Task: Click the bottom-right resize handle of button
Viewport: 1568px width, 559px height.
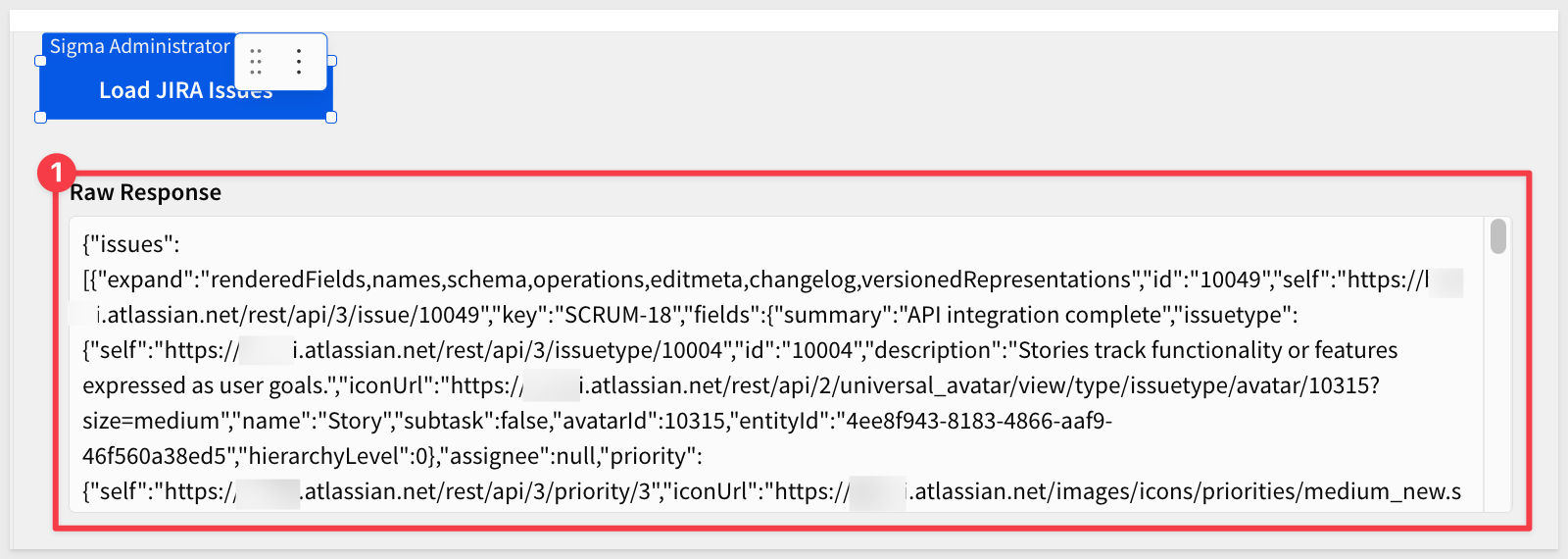Action: (331, 118)
